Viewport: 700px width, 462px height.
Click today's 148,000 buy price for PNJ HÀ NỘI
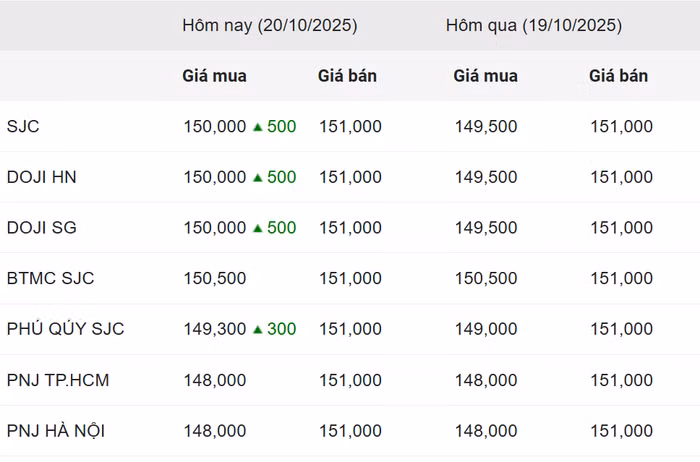click(x=215, y=431)
